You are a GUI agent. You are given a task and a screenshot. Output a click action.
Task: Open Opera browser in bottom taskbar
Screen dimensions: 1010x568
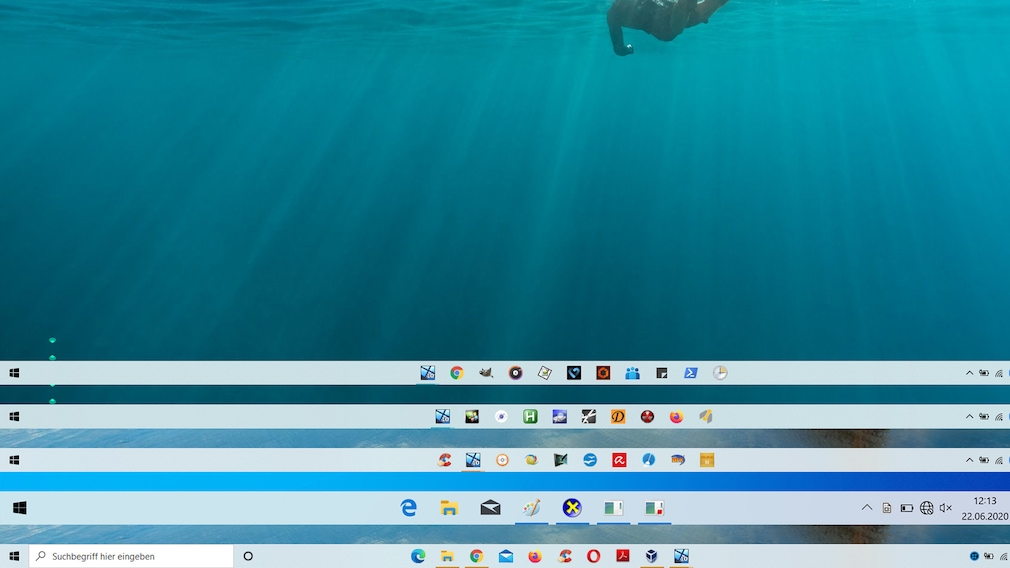click(x=593, y=556)
